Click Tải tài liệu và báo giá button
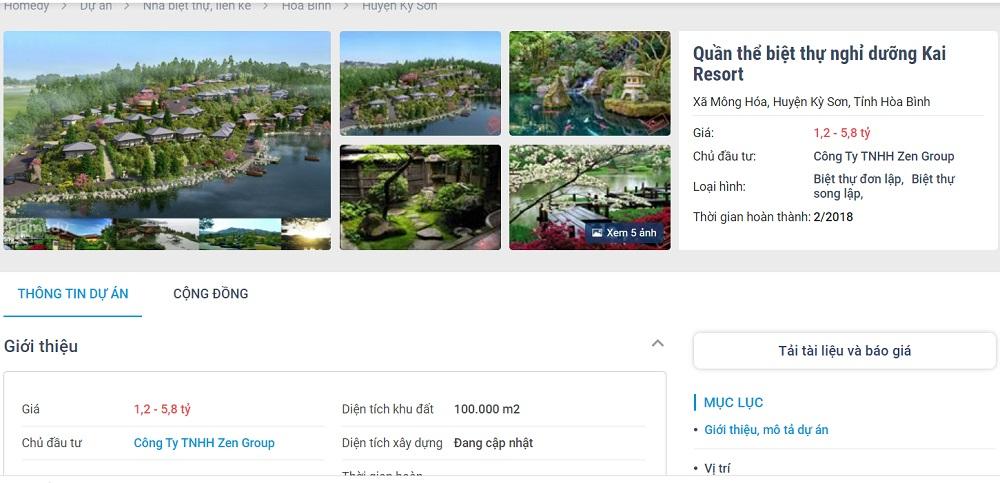 click(x=844, y=351)
